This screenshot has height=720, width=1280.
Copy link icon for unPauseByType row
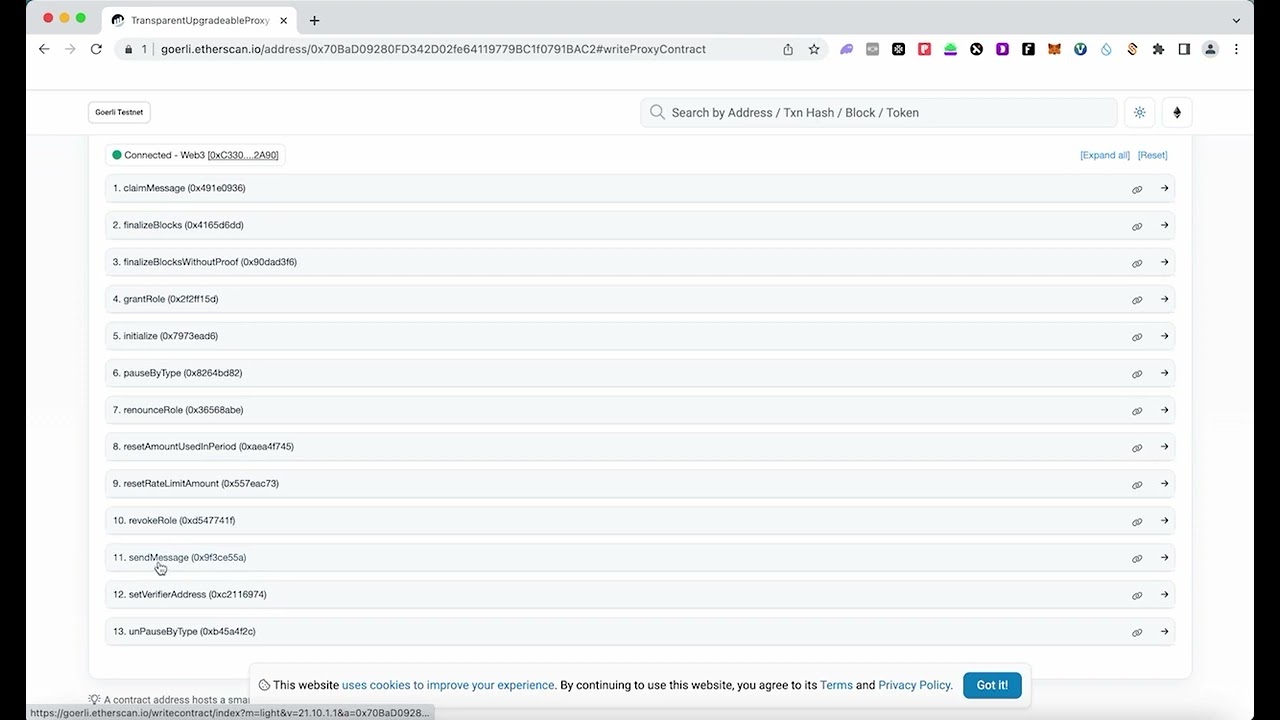pyautogui.click(x=1137, y=633)
